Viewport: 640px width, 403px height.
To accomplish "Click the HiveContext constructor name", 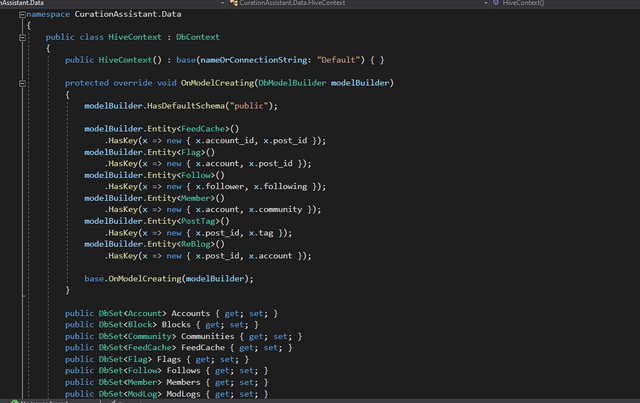I will 125,60.
